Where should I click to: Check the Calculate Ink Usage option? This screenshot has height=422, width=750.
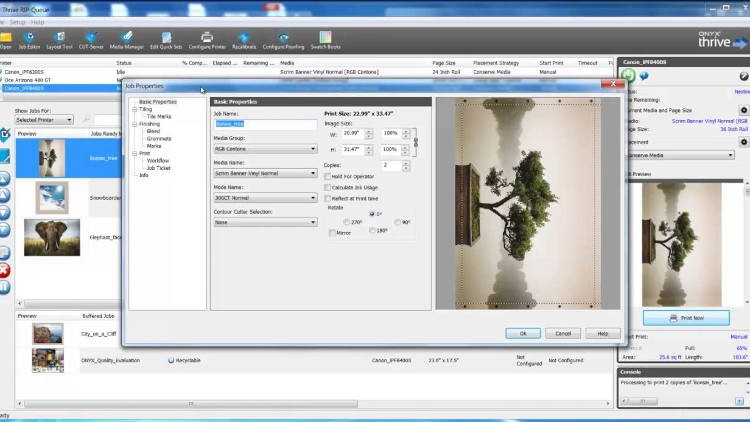coord(329,187)
